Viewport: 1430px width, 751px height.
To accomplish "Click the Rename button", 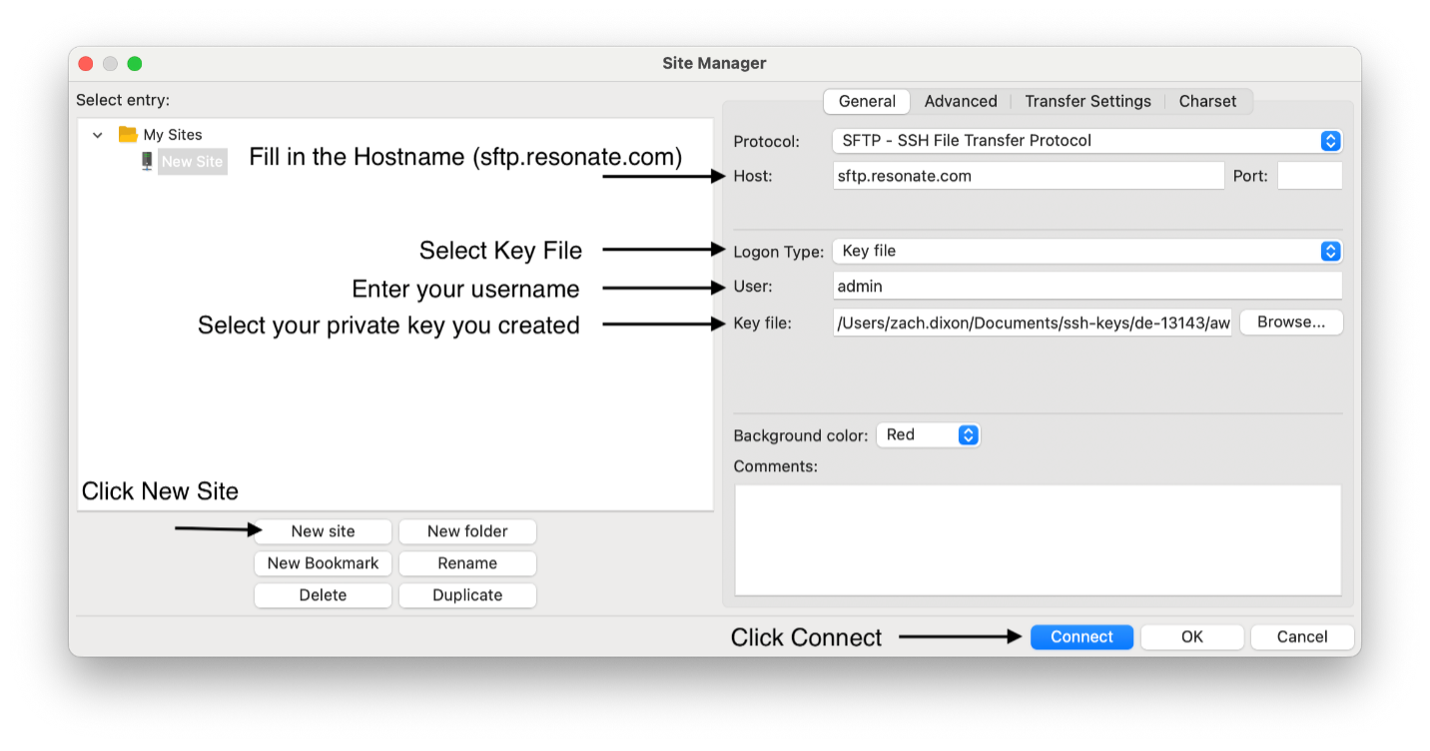I will [467, 563].
